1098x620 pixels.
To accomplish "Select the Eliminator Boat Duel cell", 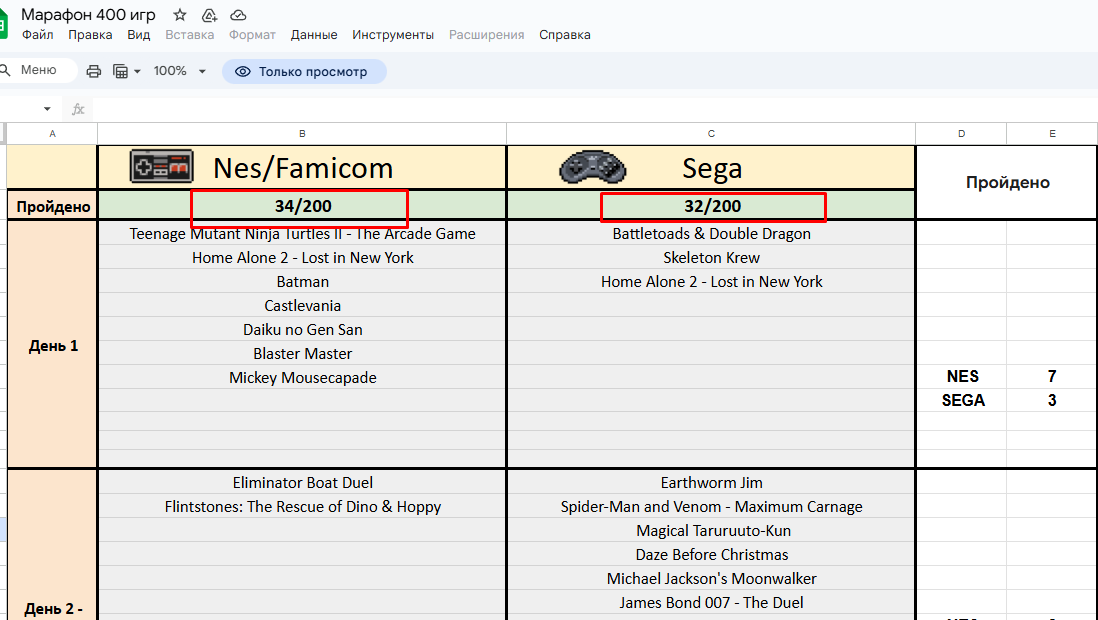I will pos(302,482).
